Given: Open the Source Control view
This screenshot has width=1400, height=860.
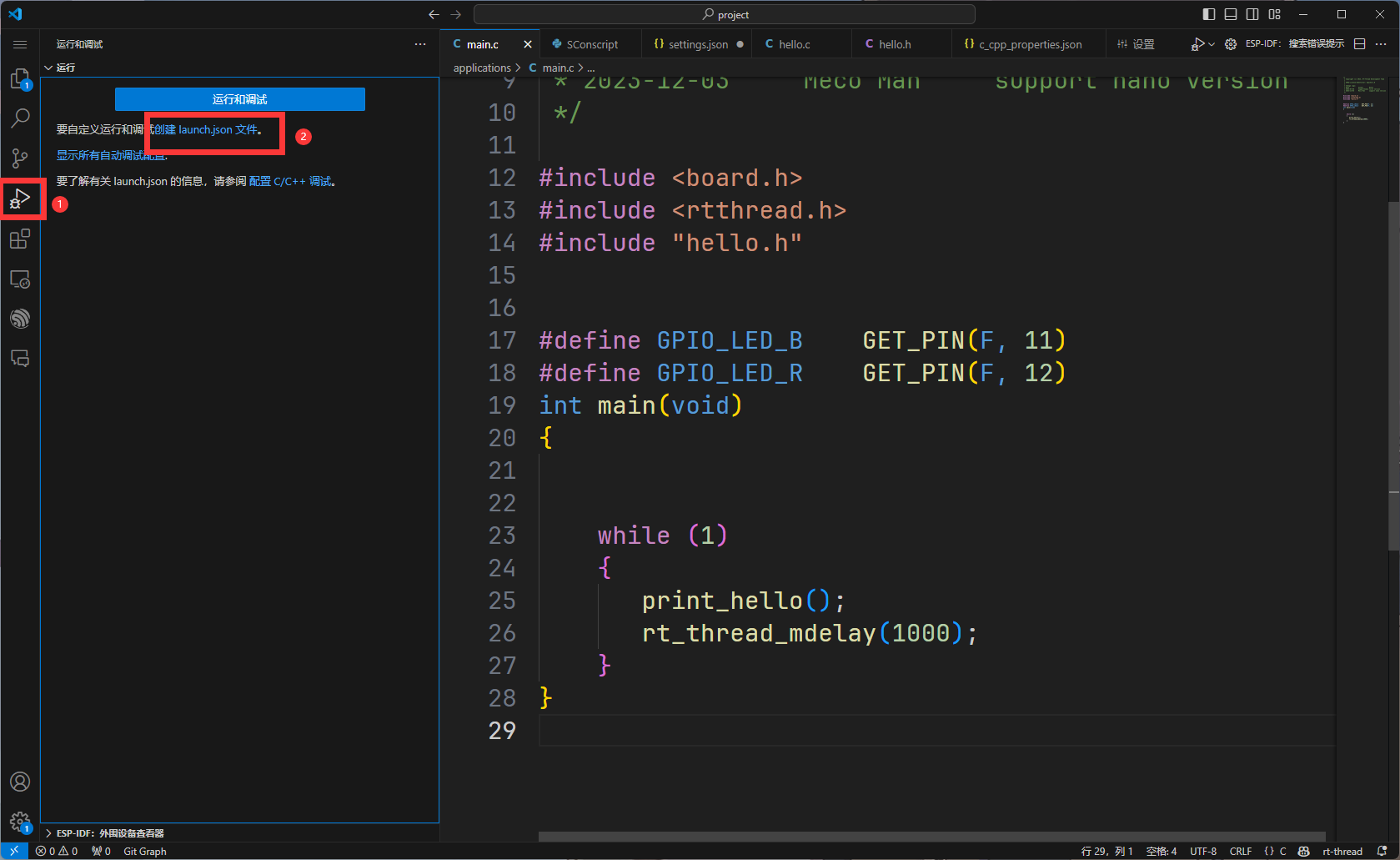Looking at the screenshot, I should click(x=20, y=158).
